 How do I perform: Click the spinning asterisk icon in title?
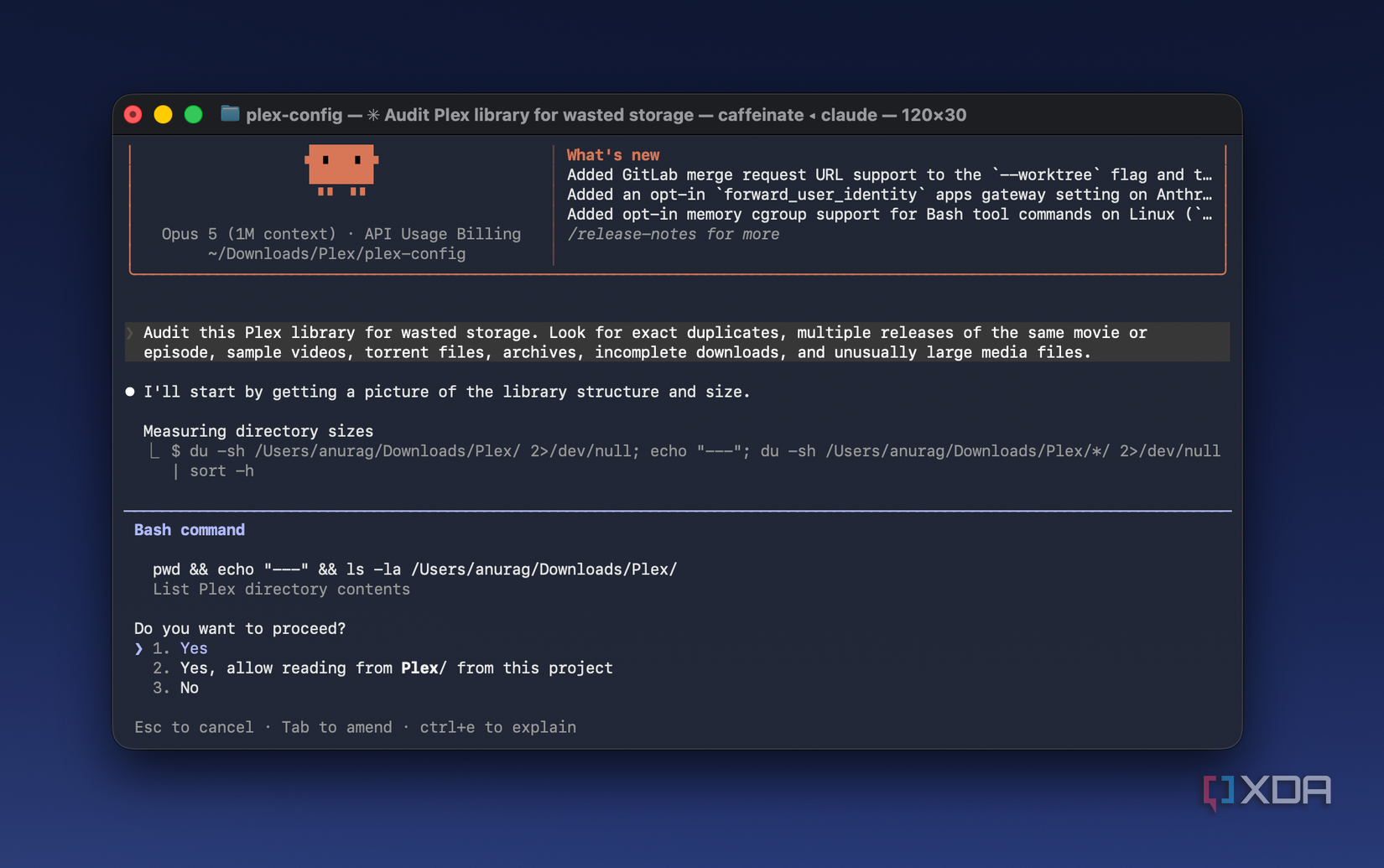pos(373,115)
